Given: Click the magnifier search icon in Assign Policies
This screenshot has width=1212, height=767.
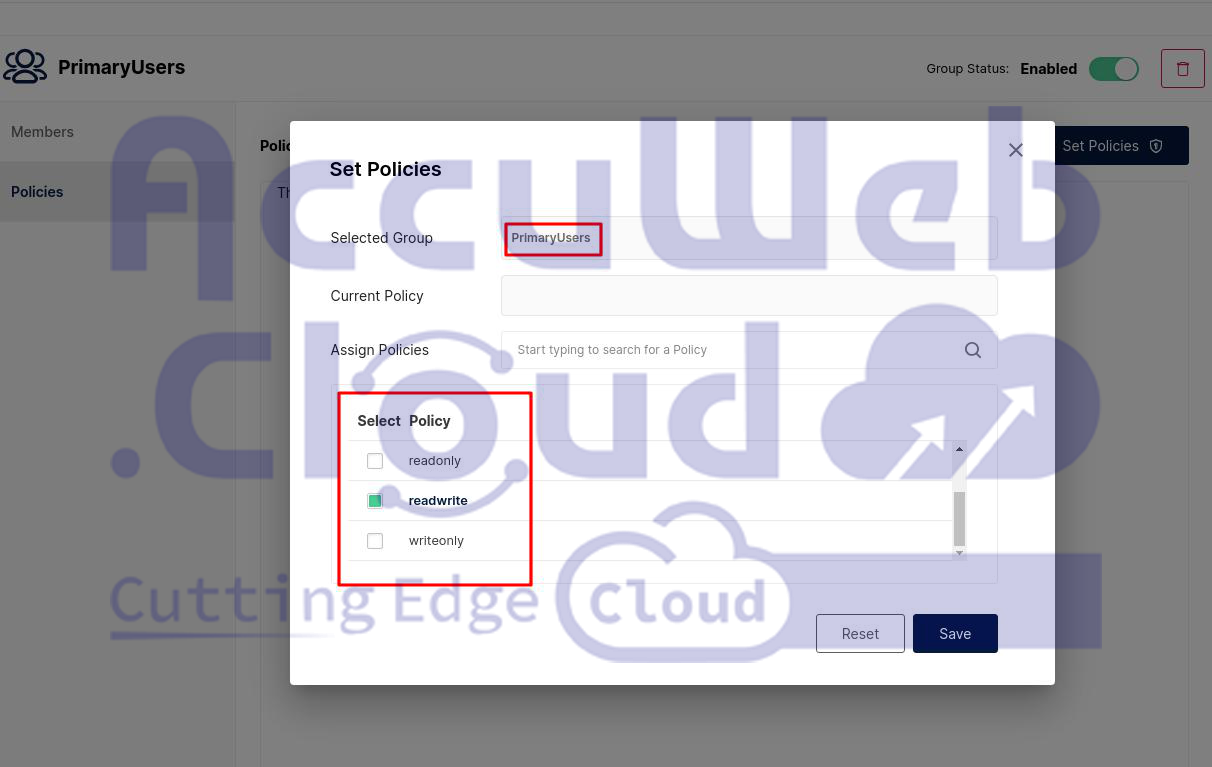Looking at the screenshot, I should point(972,350).
